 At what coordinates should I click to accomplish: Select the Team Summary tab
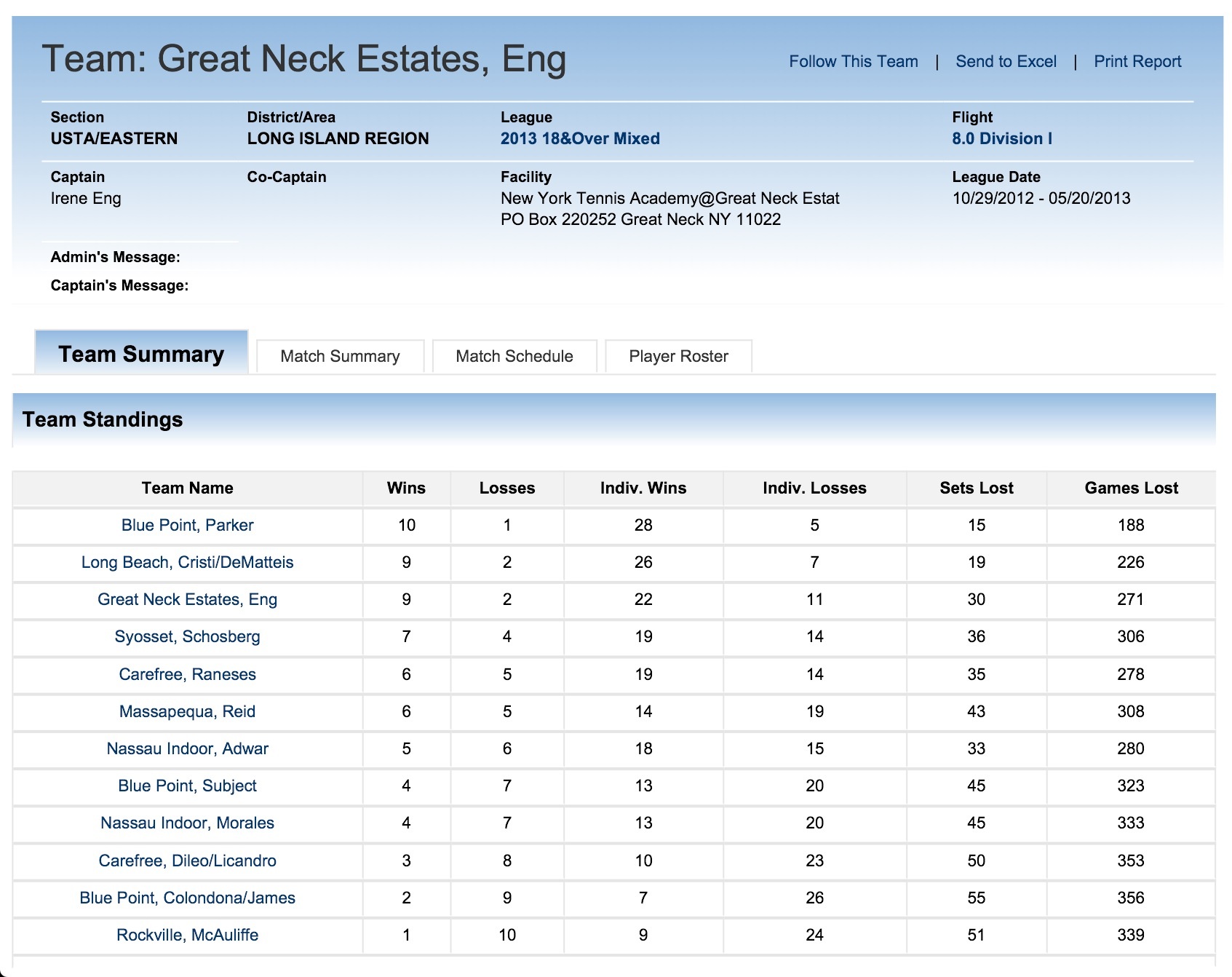tap(141, 354)
